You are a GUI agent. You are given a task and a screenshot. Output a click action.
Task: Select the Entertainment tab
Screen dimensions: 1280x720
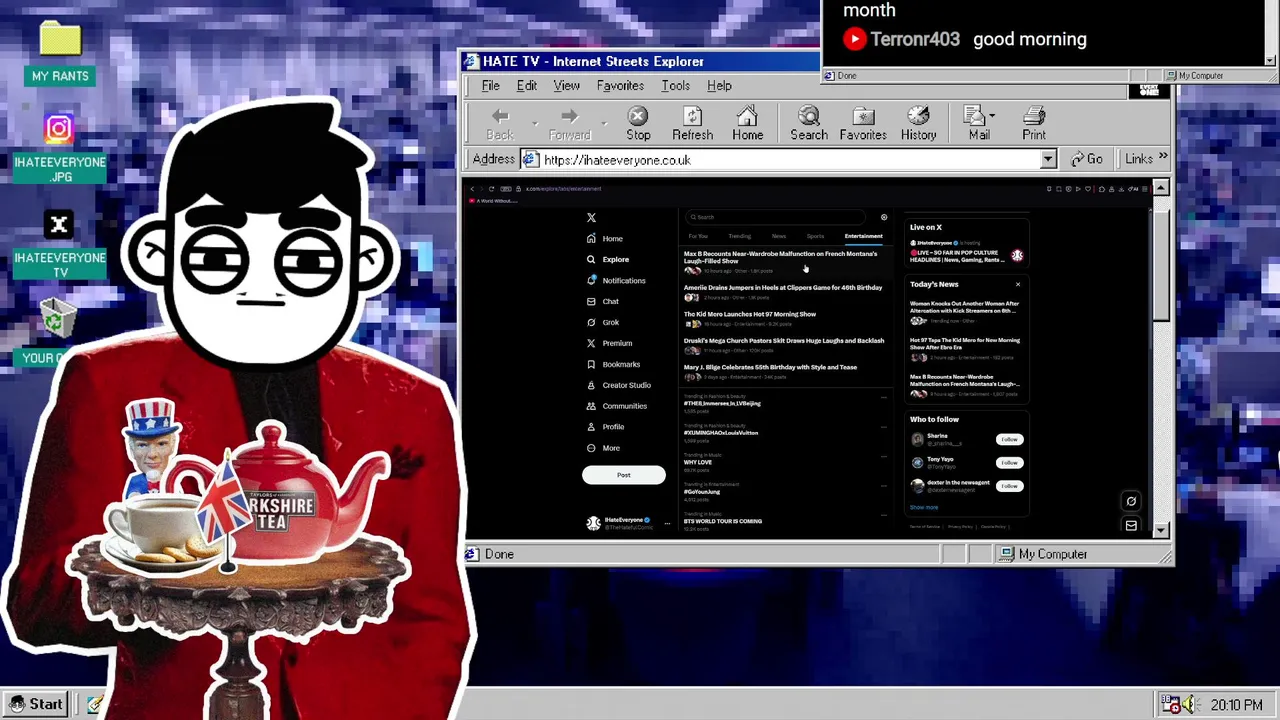coord(863,236)
